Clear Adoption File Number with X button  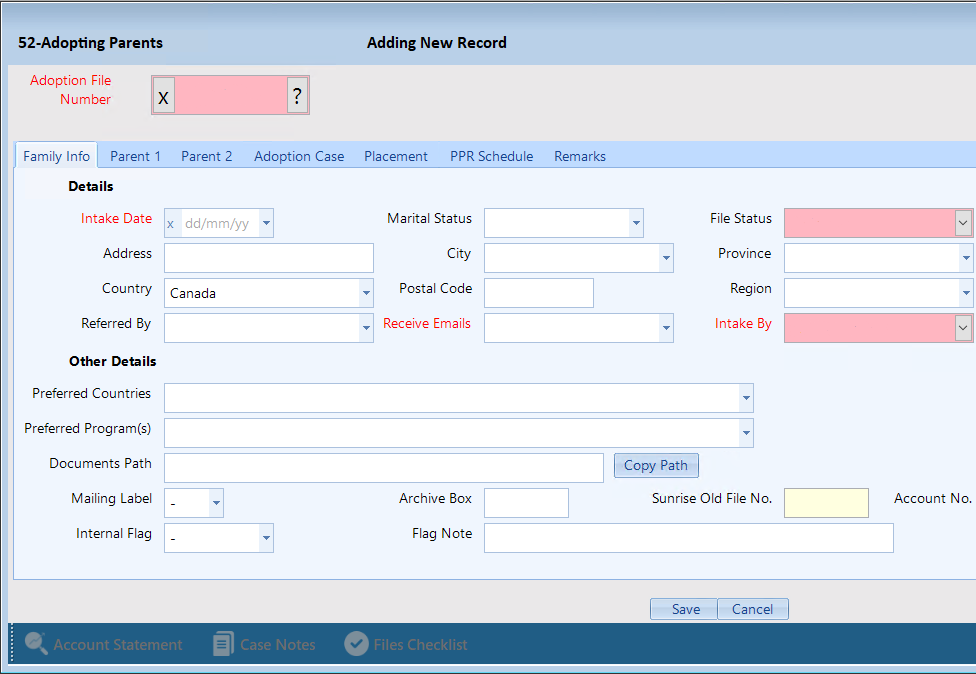pyautogui.click(x=163, y=97)
